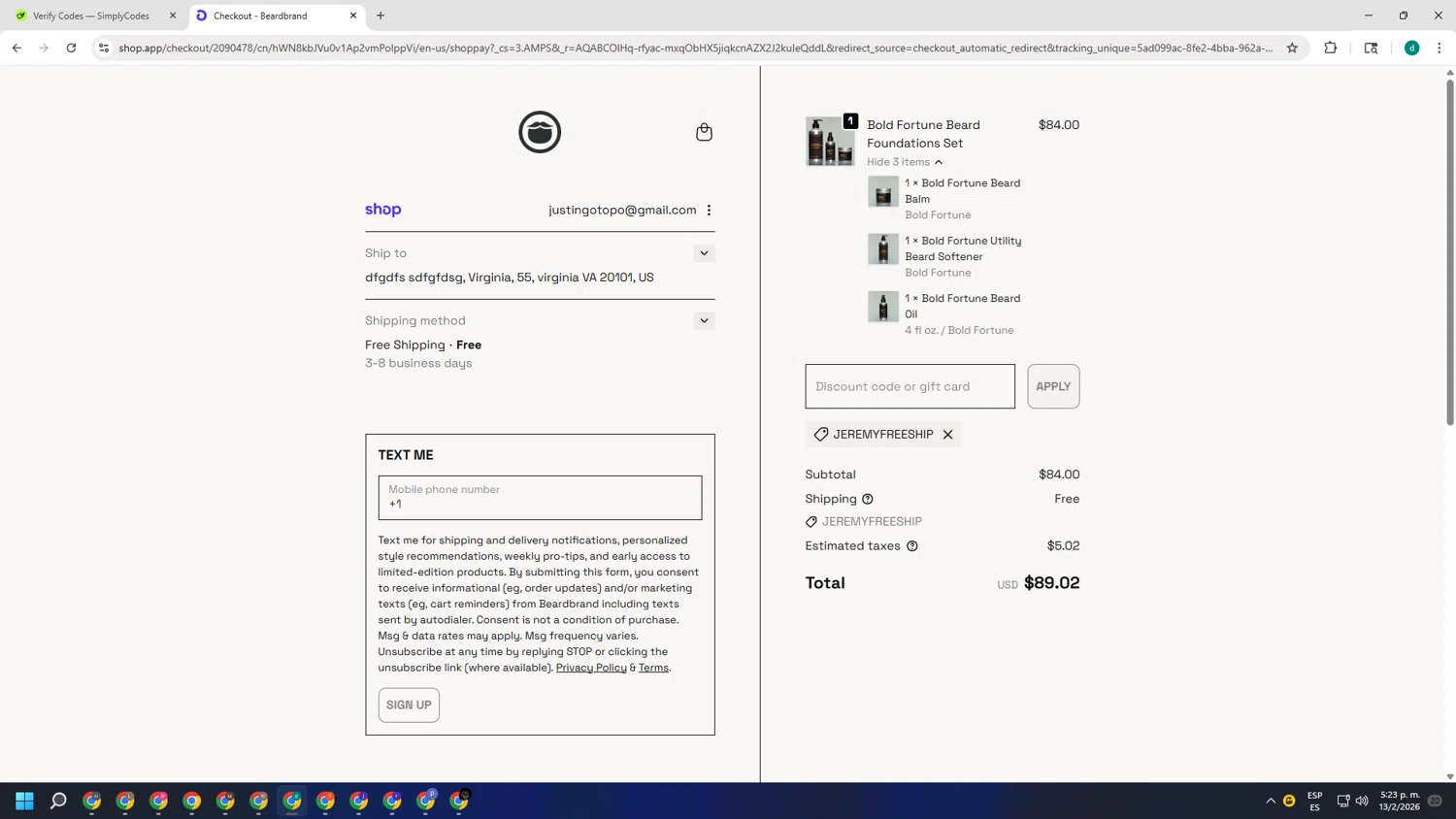Open a new browser tab
This screenshot has height=819, width=1456.
coord(381,16)
